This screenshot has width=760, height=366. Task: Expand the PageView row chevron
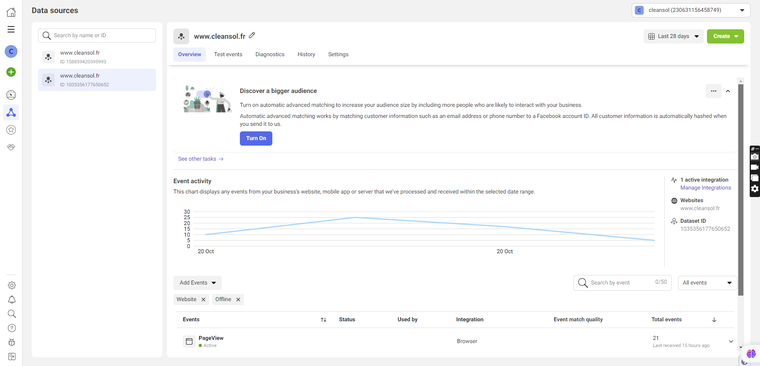click(x=731, y=341)
